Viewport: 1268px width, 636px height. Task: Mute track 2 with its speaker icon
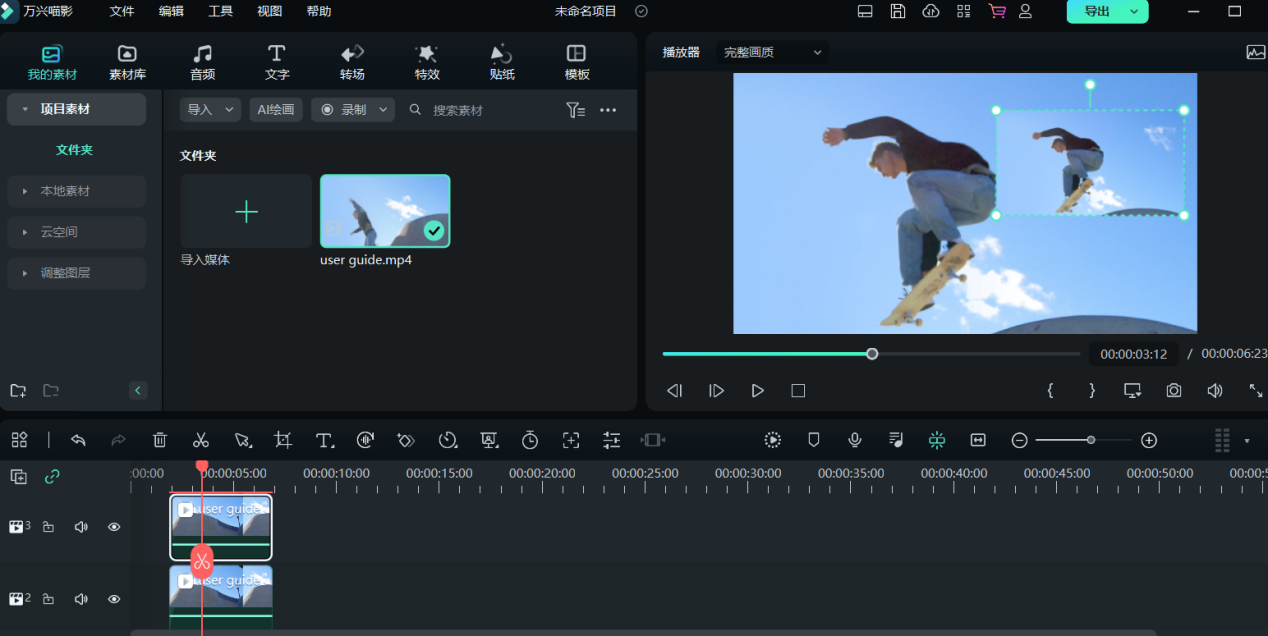81,599
